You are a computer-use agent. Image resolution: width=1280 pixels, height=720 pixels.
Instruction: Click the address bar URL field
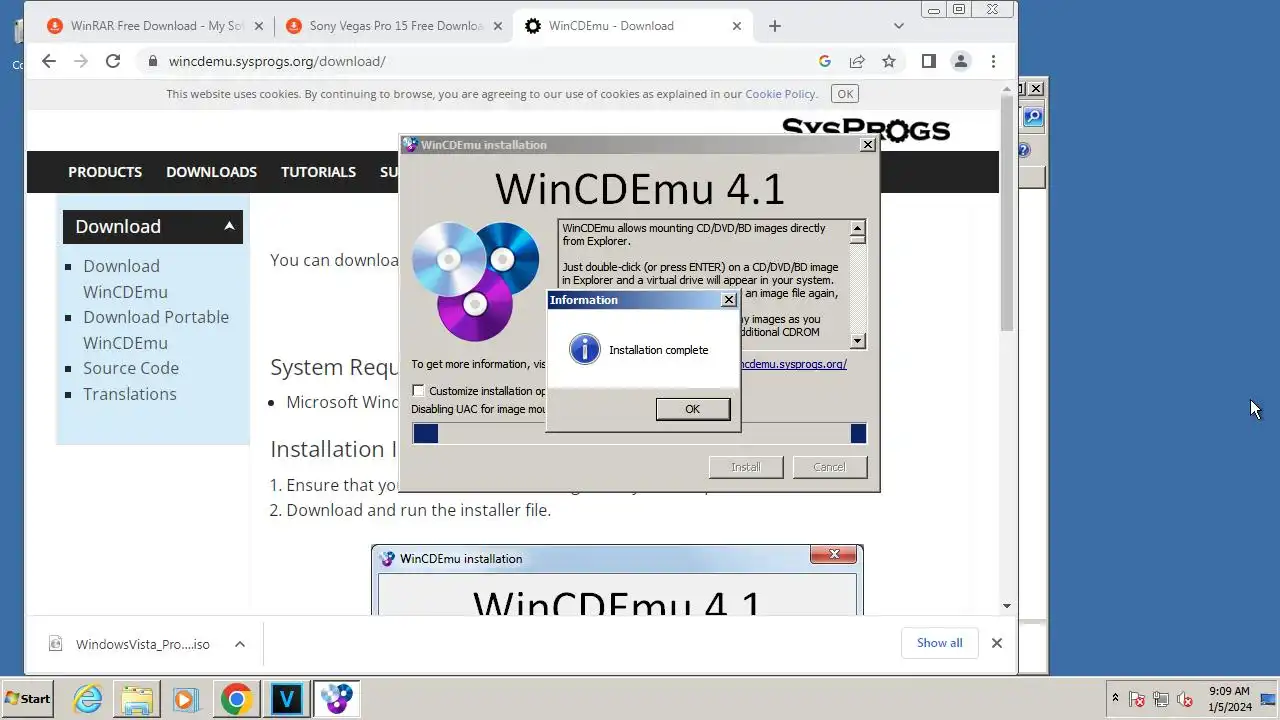coord(480,61)
